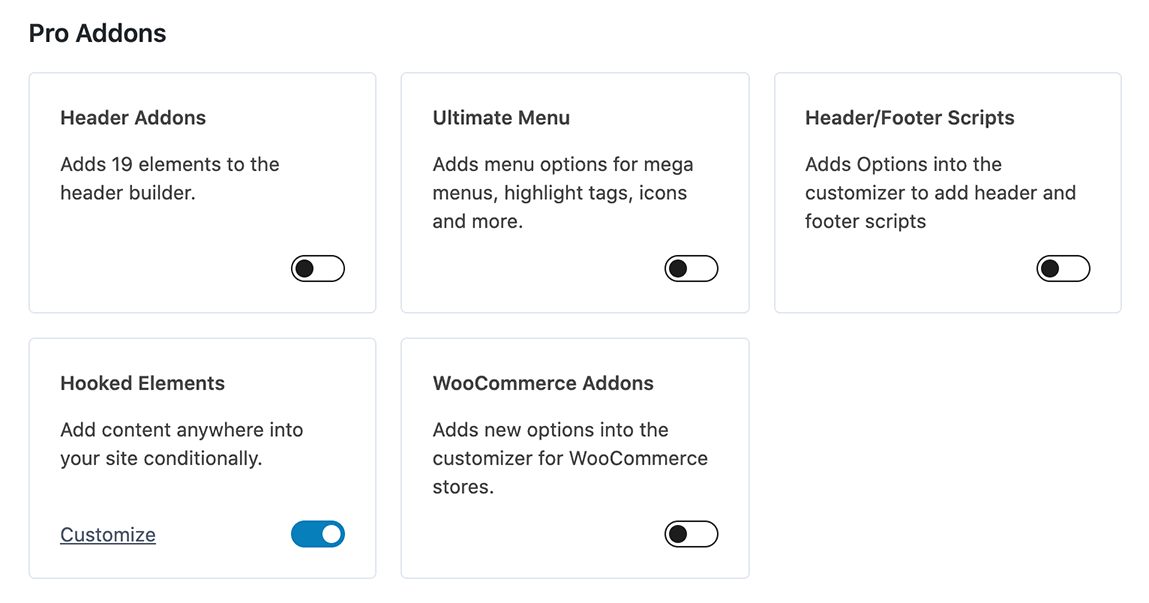The image size is (1149, 603).
Task: Click the Ultimate Menu heading
Action: [501, 117]
